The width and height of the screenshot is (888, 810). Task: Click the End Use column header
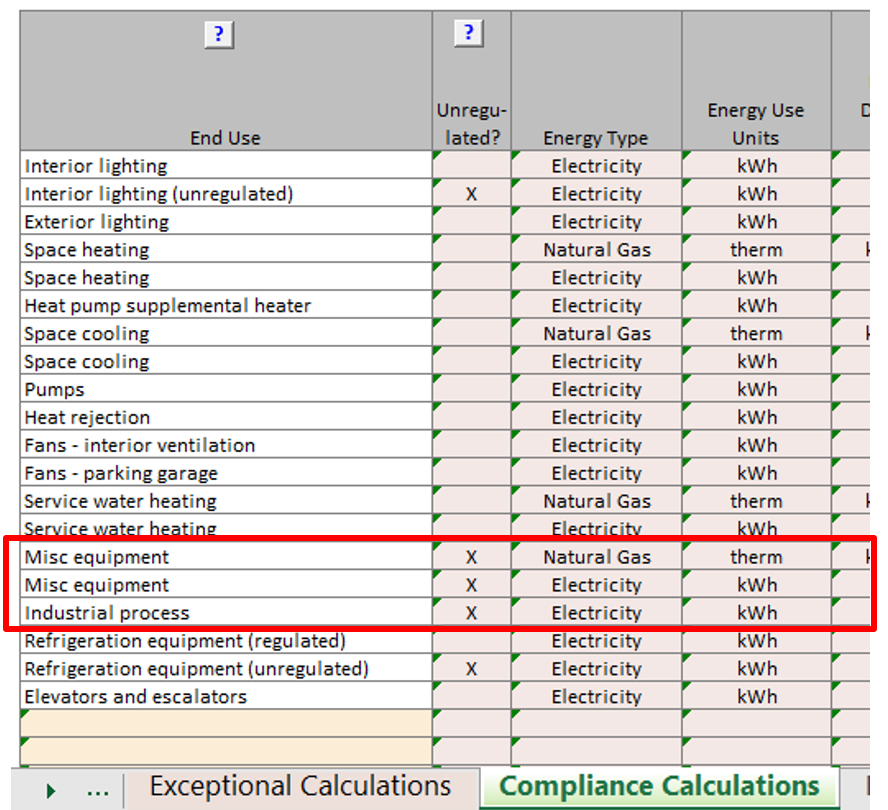point(226,138)
